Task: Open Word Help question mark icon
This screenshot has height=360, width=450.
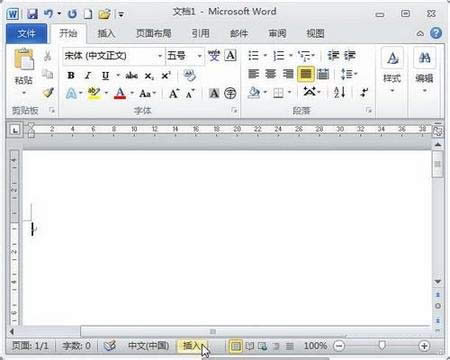Action: coord(436,33)
